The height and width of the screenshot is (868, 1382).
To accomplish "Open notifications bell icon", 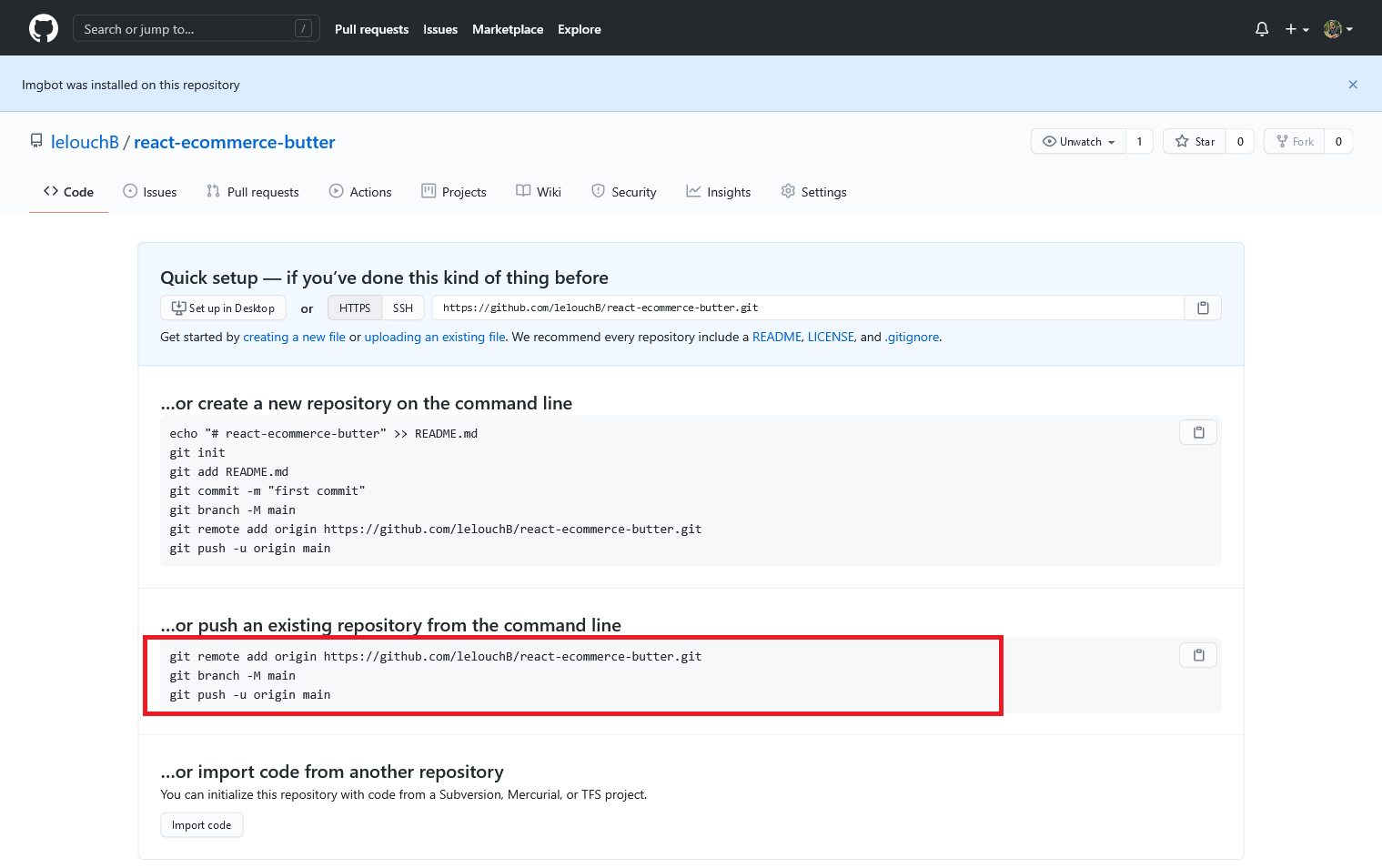I will pos(1262,29).
